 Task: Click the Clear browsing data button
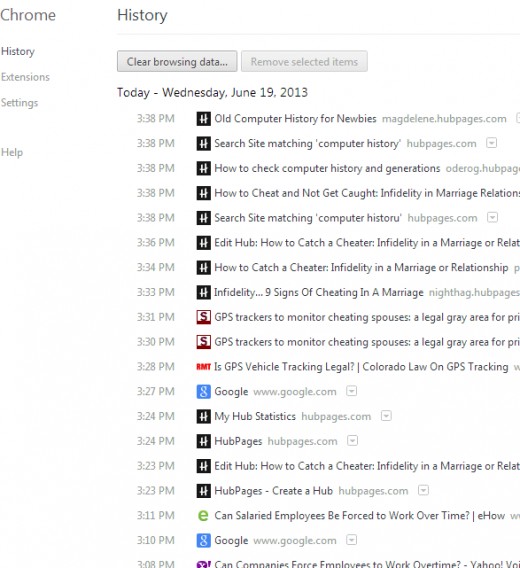click(x=177, y=62)
